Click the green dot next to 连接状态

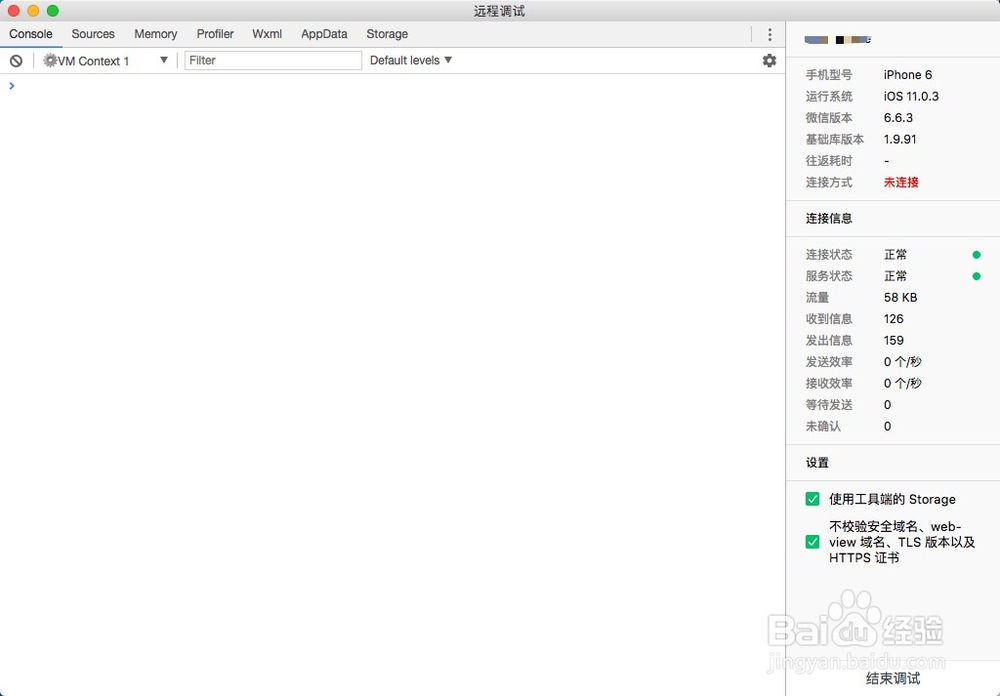tap(976, 255)
